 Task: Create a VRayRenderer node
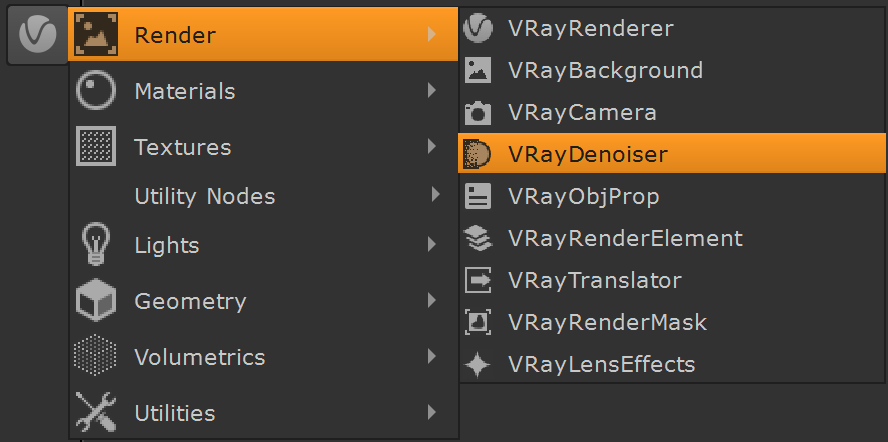672,28
